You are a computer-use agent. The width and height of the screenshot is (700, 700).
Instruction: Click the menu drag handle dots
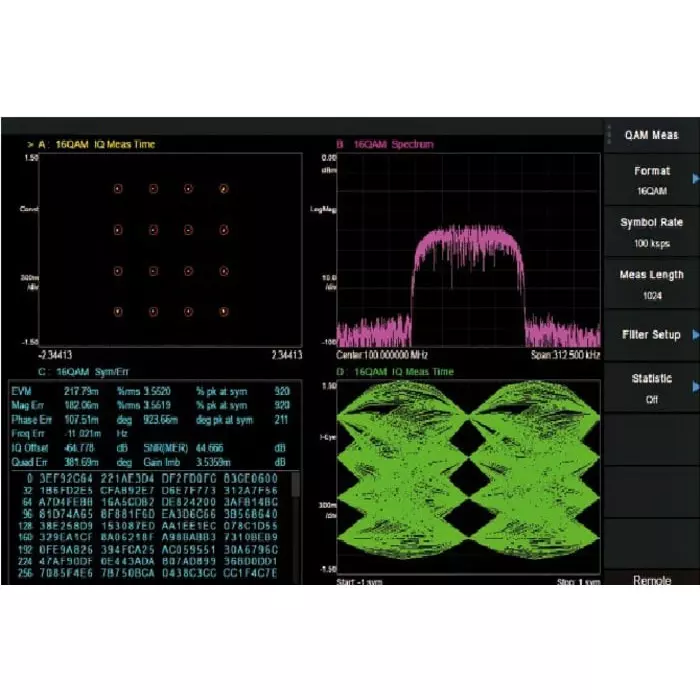pyautogui.click(x=609, y=134)
